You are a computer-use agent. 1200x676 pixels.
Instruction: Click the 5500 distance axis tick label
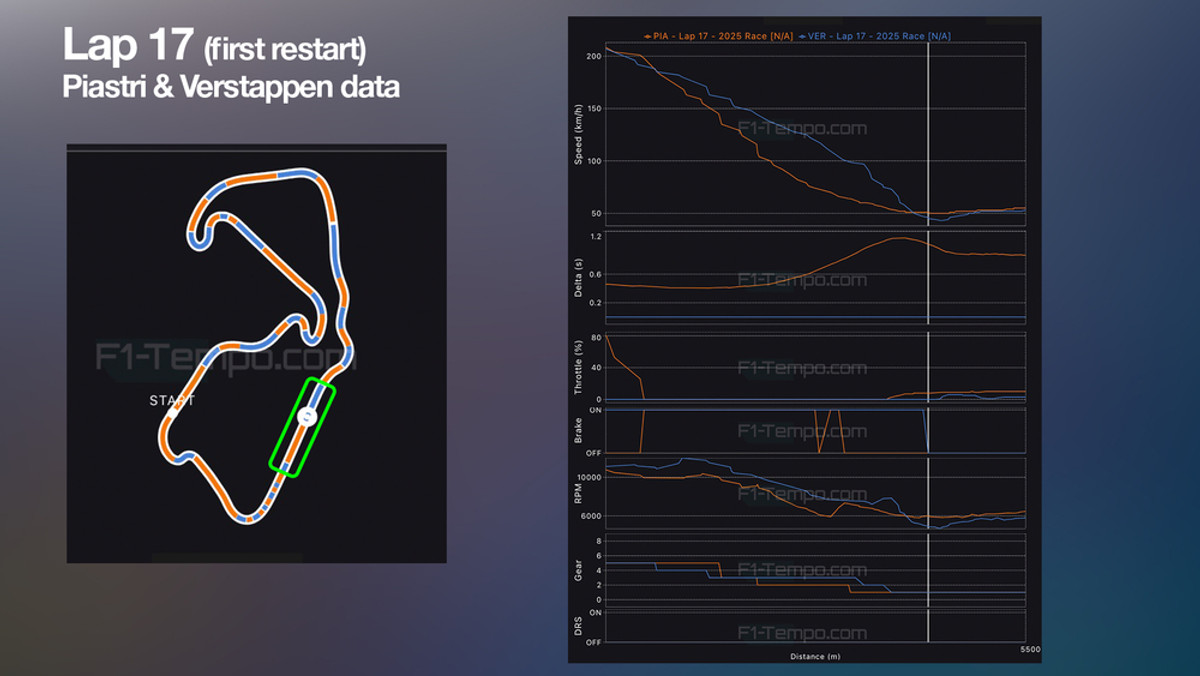pos(1029,650)
